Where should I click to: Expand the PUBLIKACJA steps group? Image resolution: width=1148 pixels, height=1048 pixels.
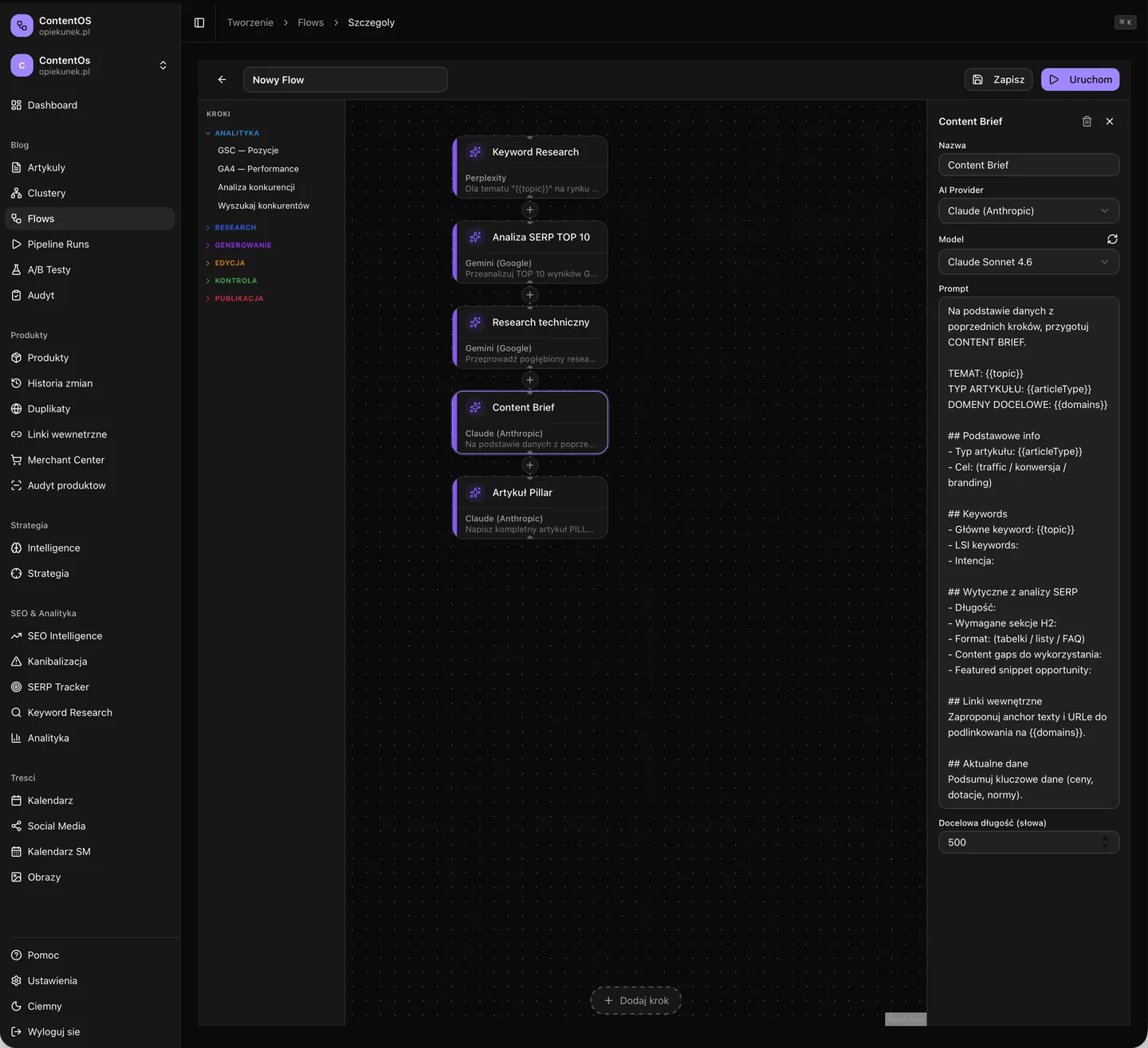tap(234, 298)
